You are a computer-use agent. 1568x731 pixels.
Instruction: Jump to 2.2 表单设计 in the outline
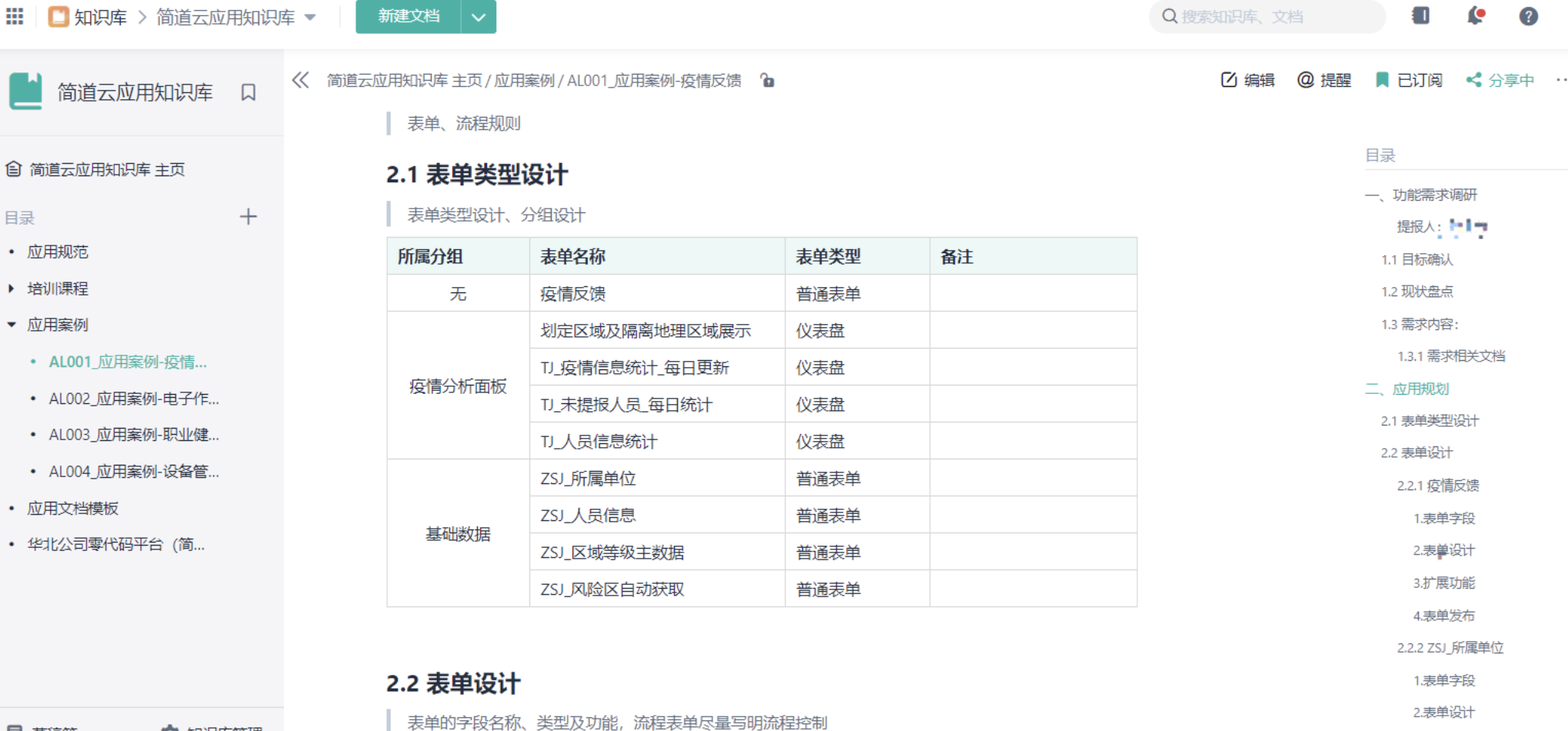1416,453
